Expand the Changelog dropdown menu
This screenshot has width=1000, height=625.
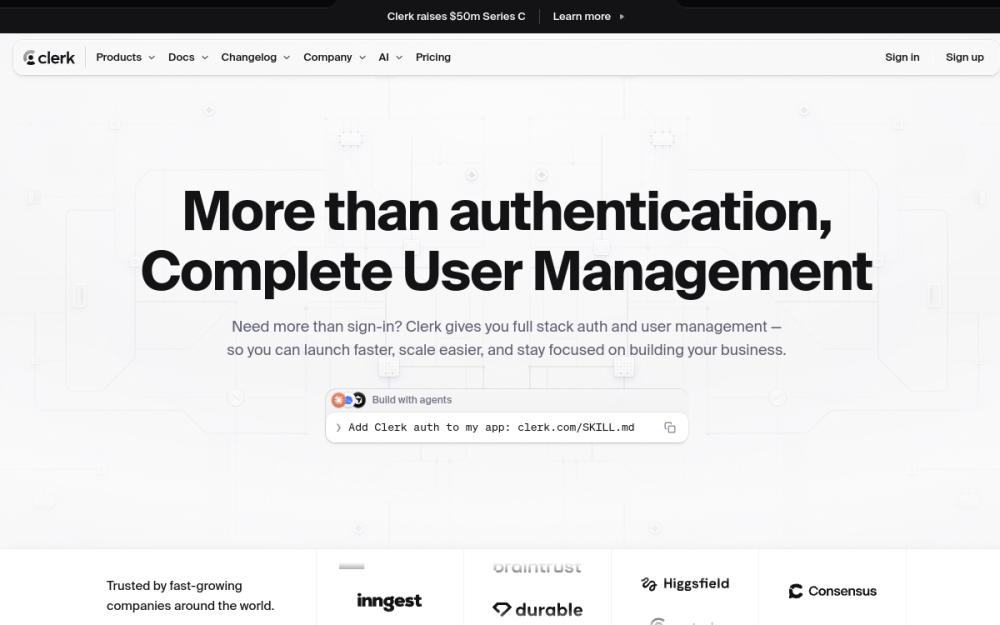pos(256,57)
